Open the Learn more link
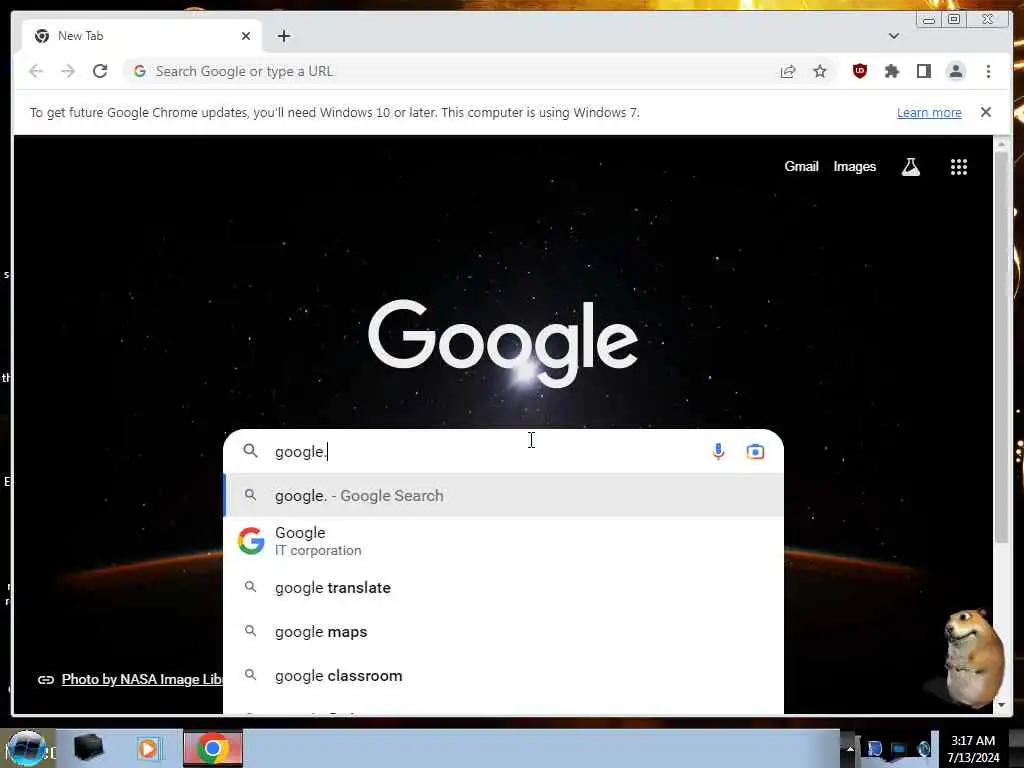 pos(929,112)
